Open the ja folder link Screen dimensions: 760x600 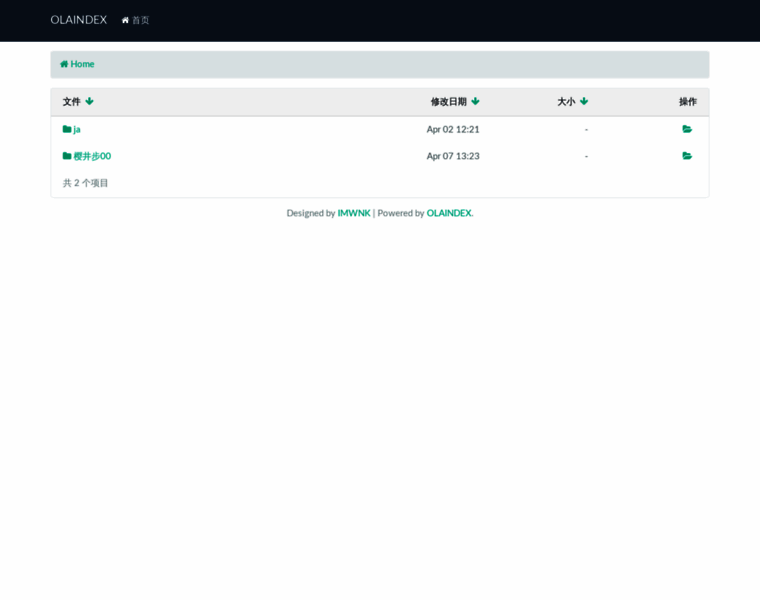click(x=72, y=129)
